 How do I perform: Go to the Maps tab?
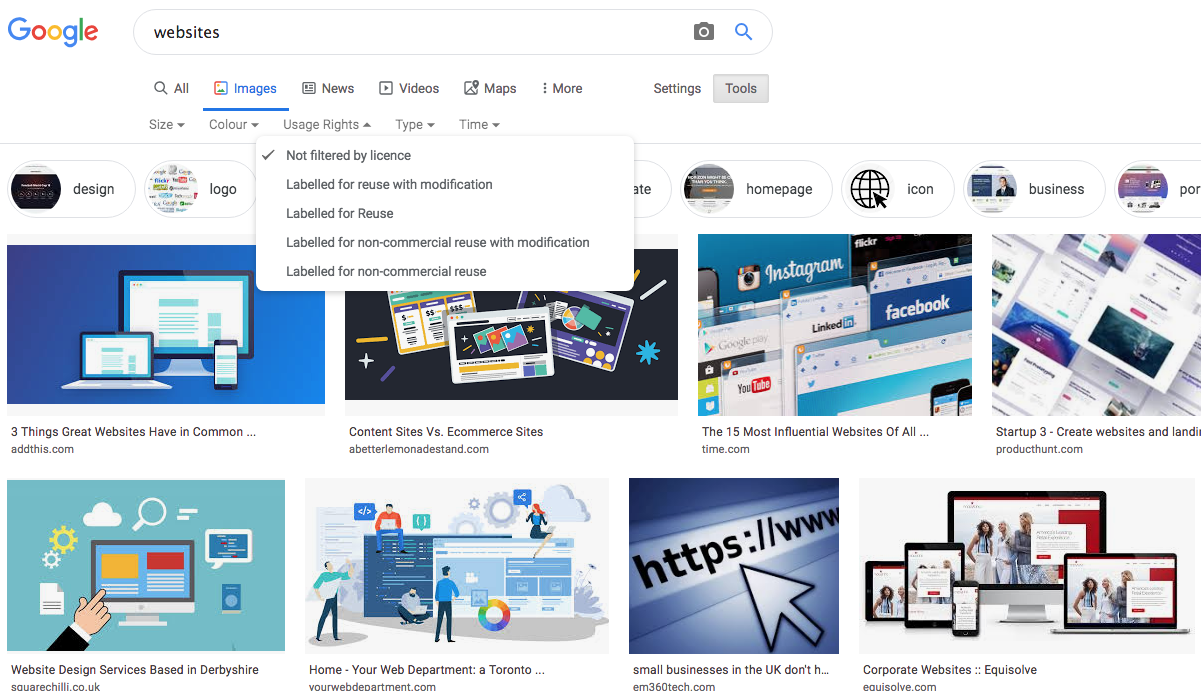click(x=490, y=88)
